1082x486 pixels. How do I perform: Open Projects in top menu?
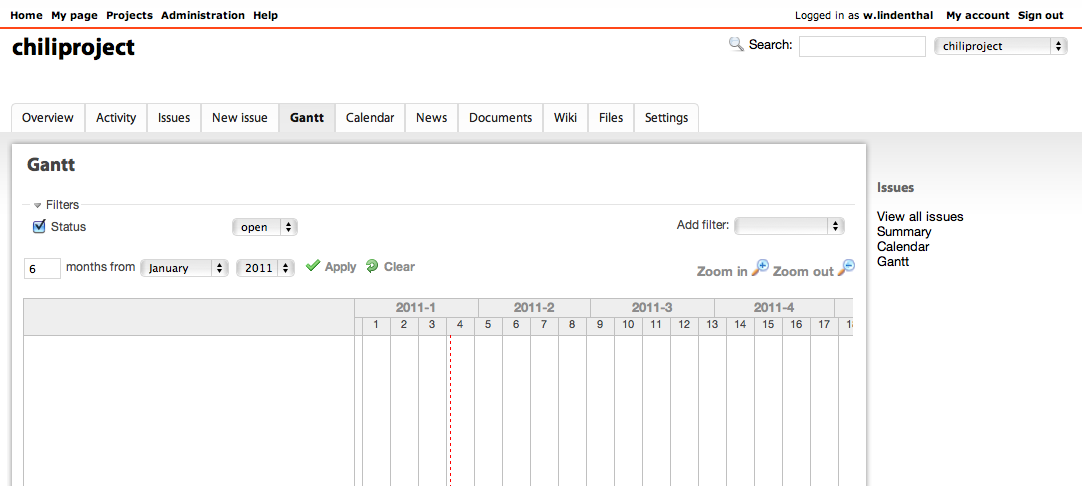pyautogui.click(x=130, y=15)
